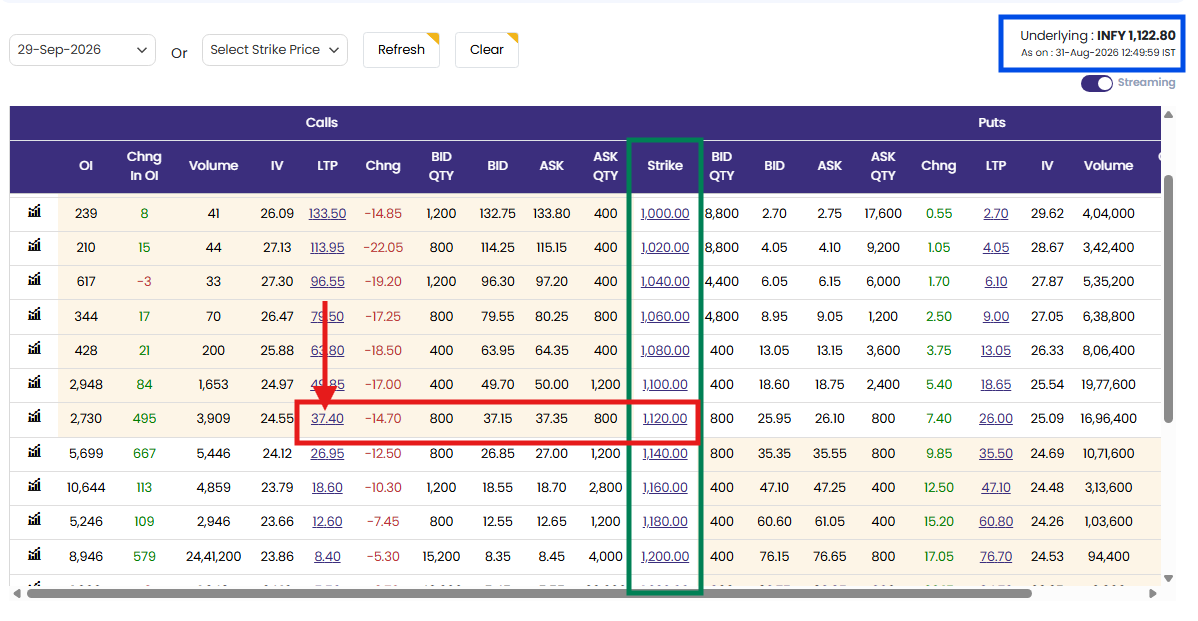Open the Select Strike Price dropdown
The height and width of the screenshot is (621, 1198).
[274, 50]
